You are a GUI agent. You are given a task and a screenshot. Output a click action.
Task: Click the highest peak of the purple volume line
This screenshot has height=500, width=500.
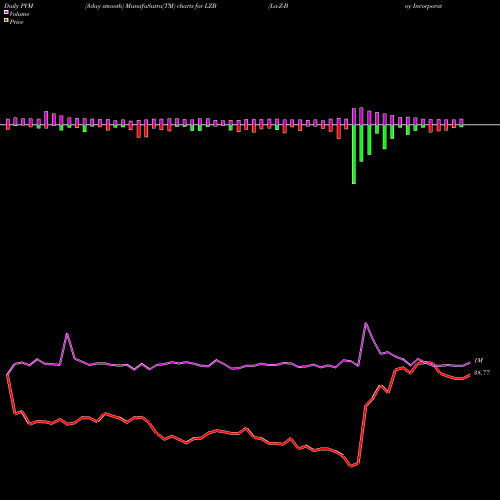click(366, 323)
